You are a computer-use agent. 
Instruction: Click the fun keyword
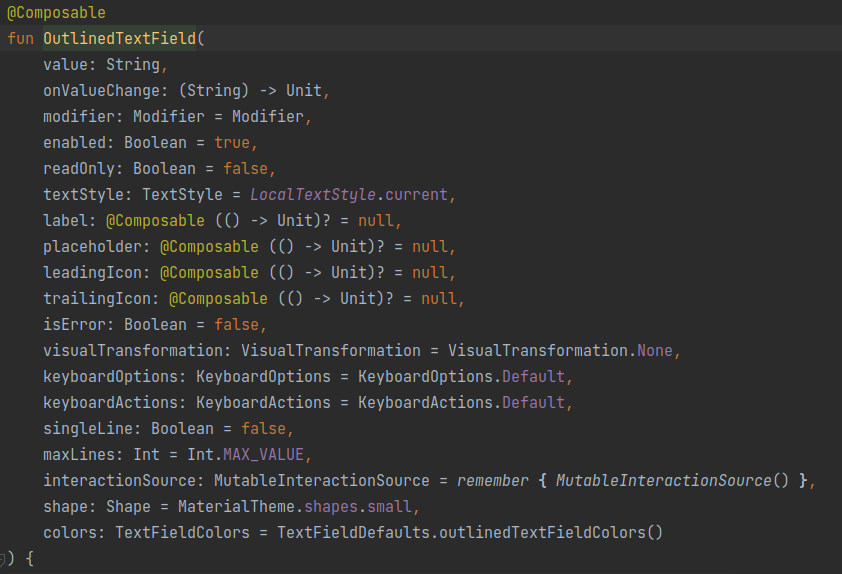point(20,39)
